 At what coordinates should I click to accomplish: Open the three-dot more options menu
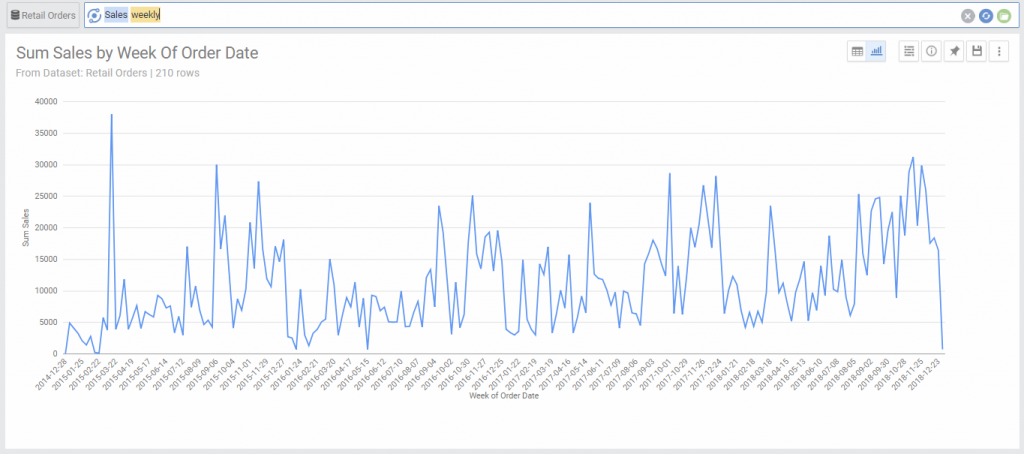click(x=999, y=51)
